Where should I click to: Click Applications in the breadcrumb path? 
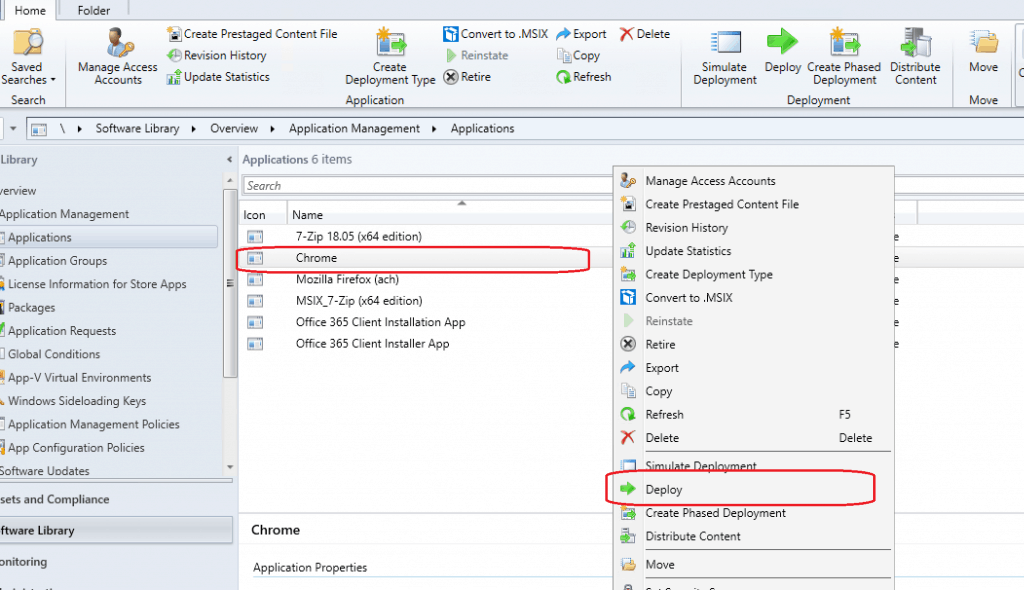(x=483, y=129)
